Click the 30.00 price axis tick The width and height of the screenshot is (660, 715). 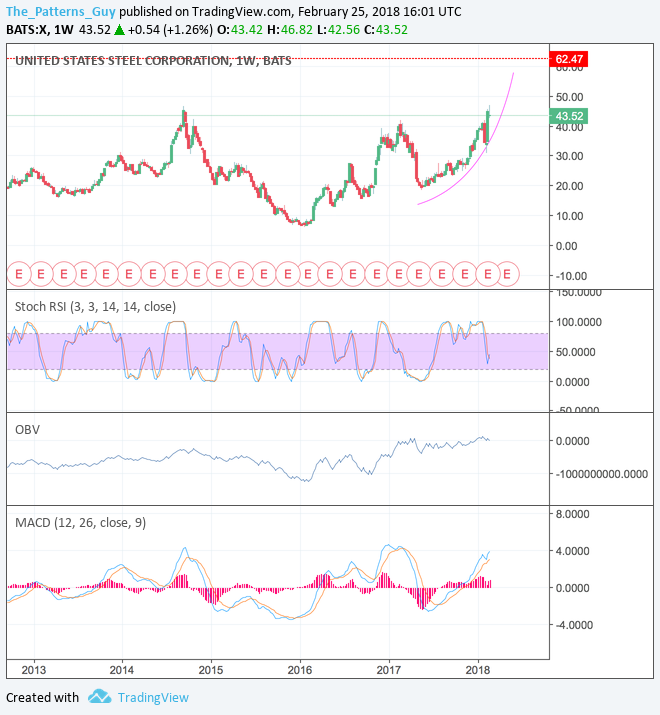coord(569,156)
